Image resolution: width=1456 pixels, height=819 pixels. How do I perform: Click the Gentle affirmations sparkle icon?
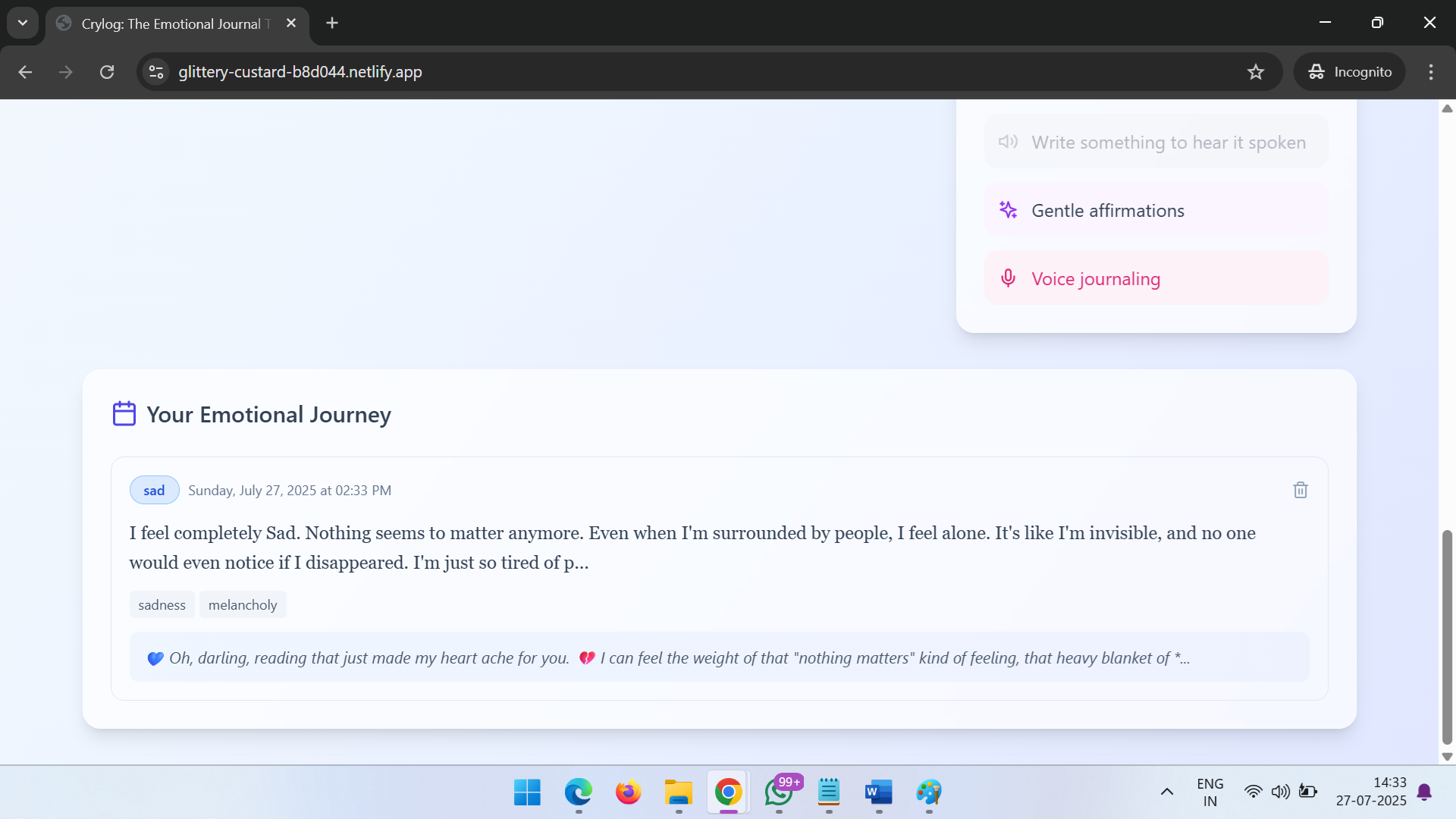1008,210
